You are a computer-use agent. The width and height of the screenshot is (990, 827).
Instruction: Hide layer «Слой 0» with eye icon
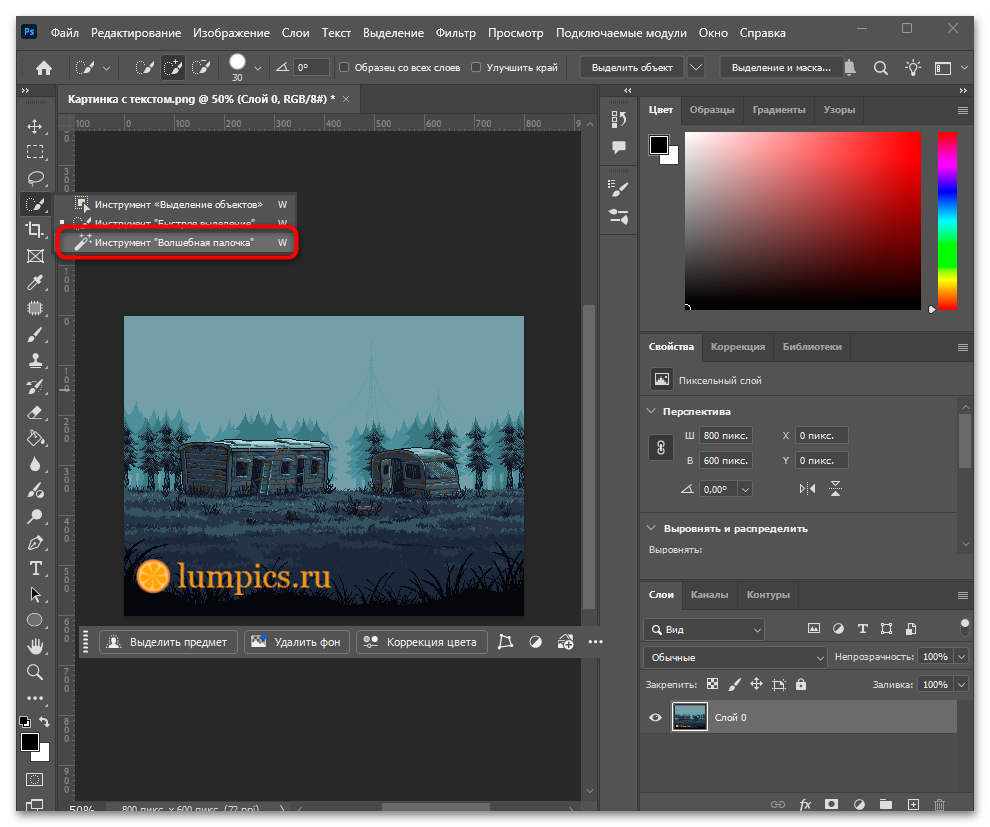click(655, 717)
